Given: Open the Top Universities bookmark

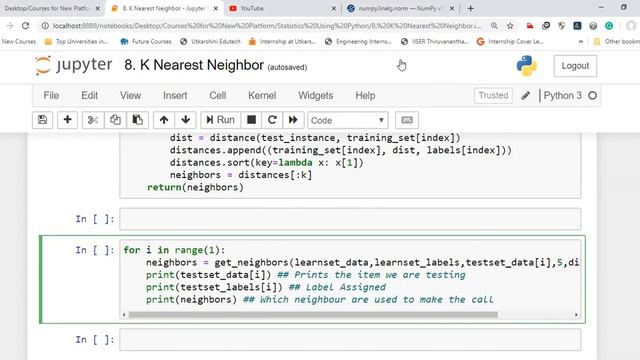Looking at the screenshot, I should pos(77,41).
